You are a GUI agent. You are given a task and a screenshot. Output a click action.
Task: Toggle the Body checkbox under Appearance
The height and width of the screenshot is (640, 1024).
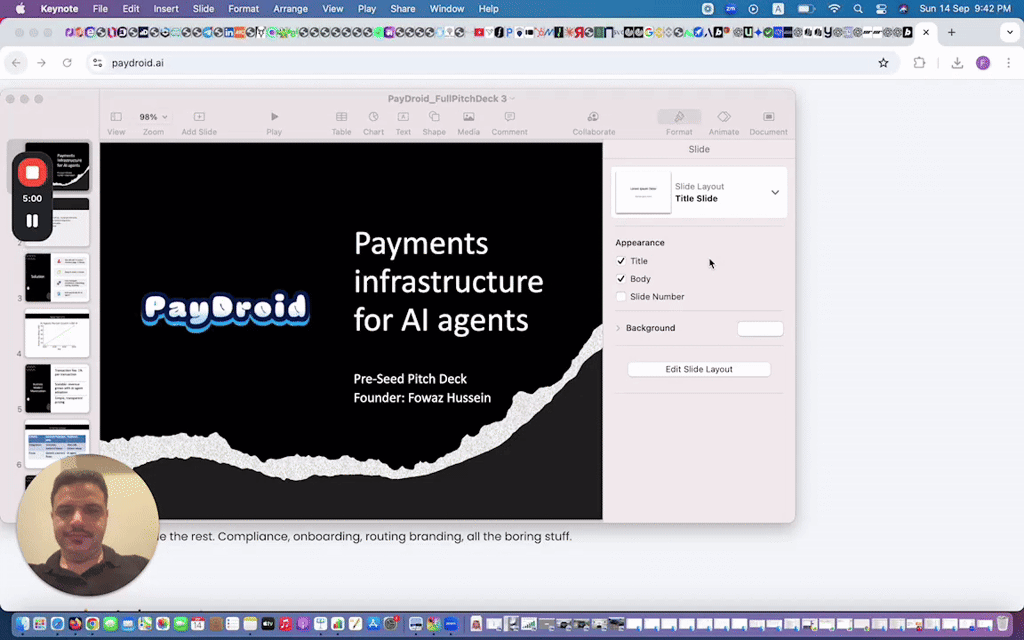tap(620, 279)
